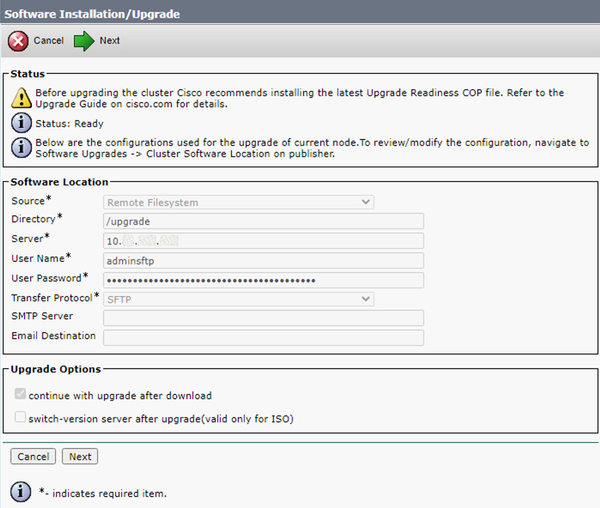
Task: Click the User Name field with adminsftp
Action: coord(263,261)
